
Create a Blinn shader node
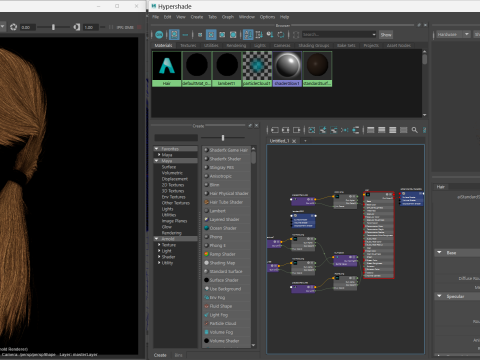click(226, 185)
